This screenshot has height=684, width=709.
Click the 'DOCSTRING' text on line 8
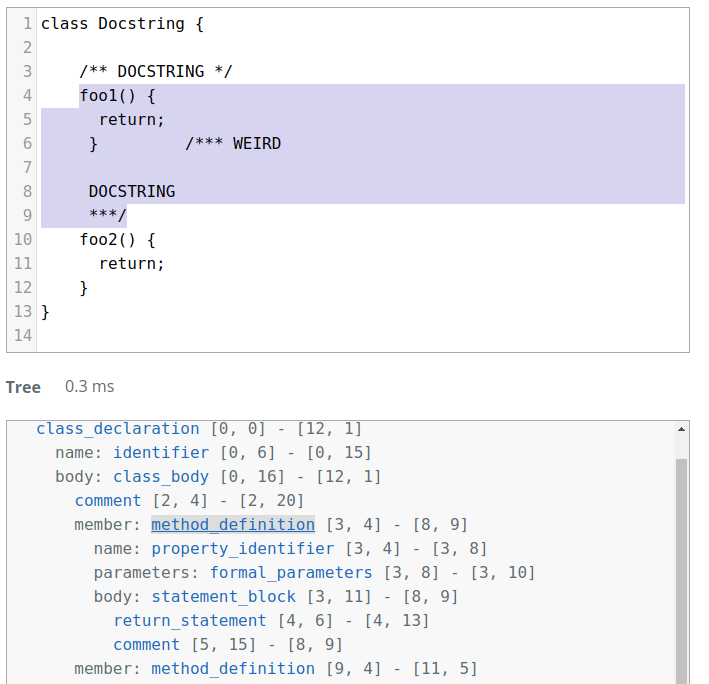(x=132, y=191)
